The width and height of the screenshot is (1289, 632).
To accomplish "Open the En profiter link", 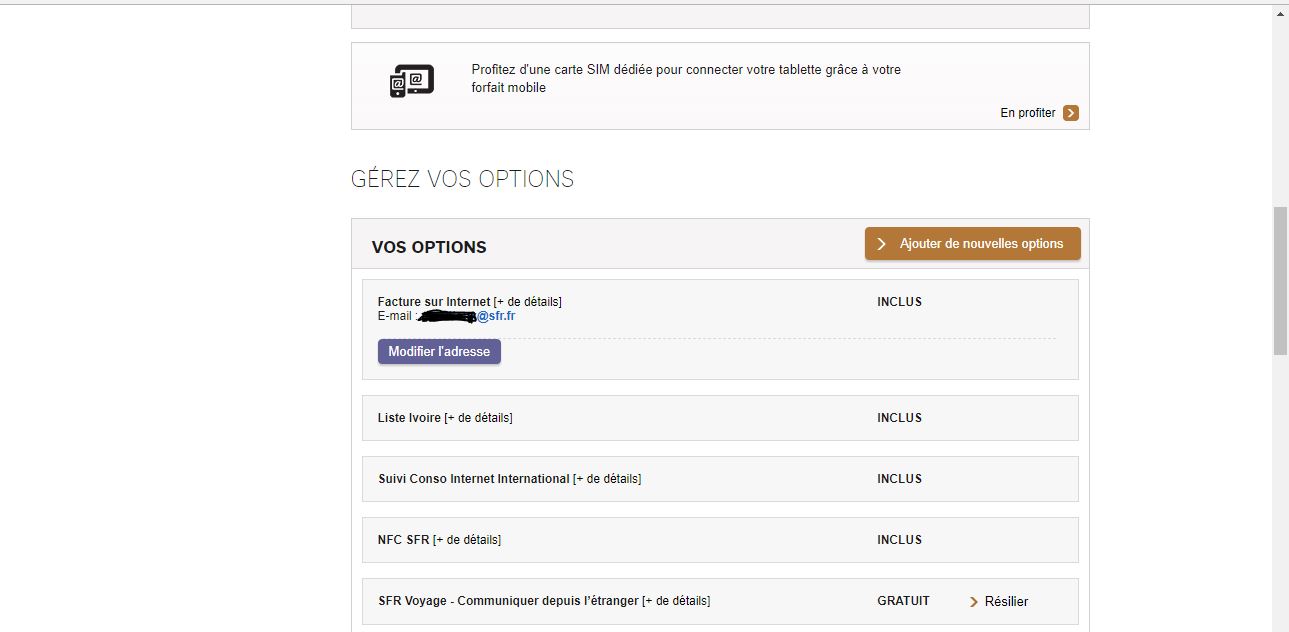I will pos(1026,113).
